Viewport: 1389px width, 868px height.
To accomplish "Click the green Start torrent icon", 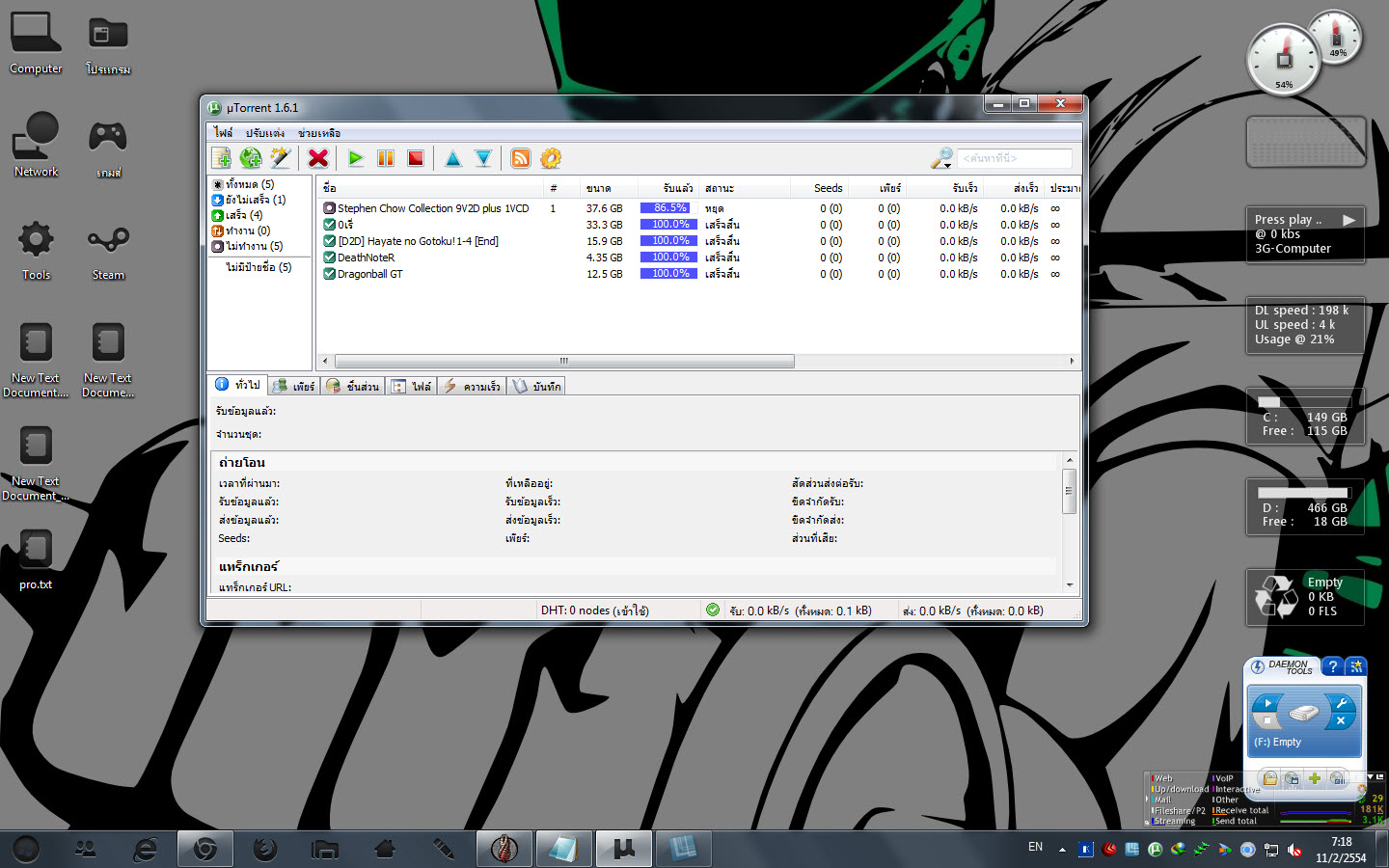I will (x=356, y=158).
